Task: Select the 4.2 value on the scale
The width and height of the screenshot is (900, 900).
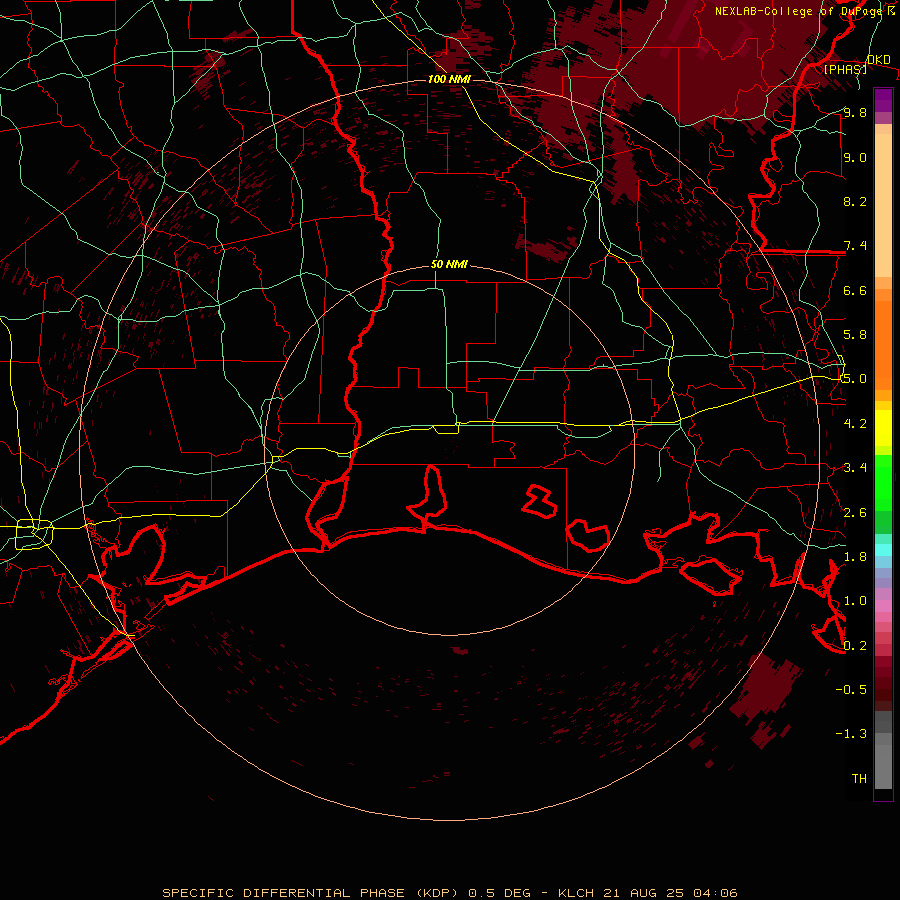Action: point(855,424)
